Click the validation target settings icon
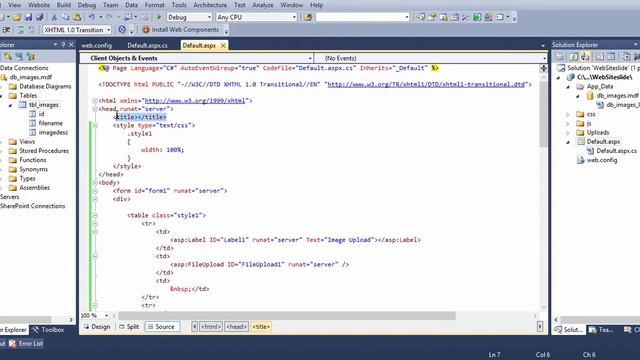 tap(122, 30)
